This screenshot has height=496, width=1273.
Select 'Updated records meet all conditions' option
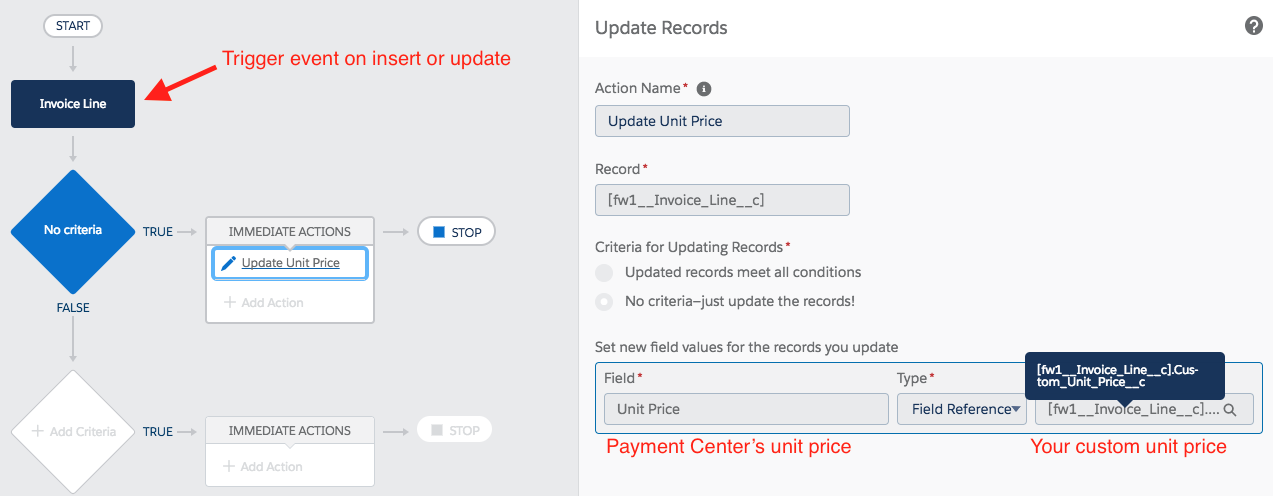(x=604, y=272)
